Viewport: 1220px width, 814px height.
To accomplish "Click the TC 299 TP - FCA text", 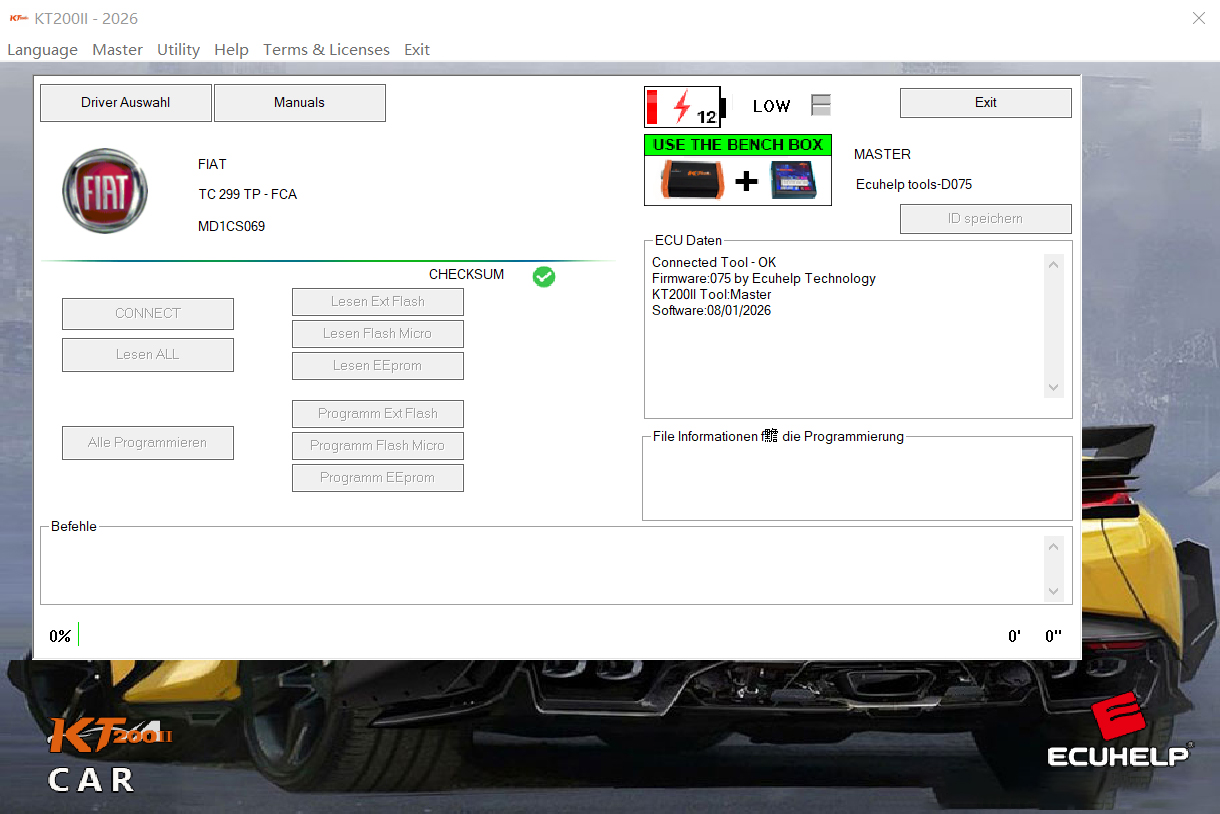I will point(247,195).
